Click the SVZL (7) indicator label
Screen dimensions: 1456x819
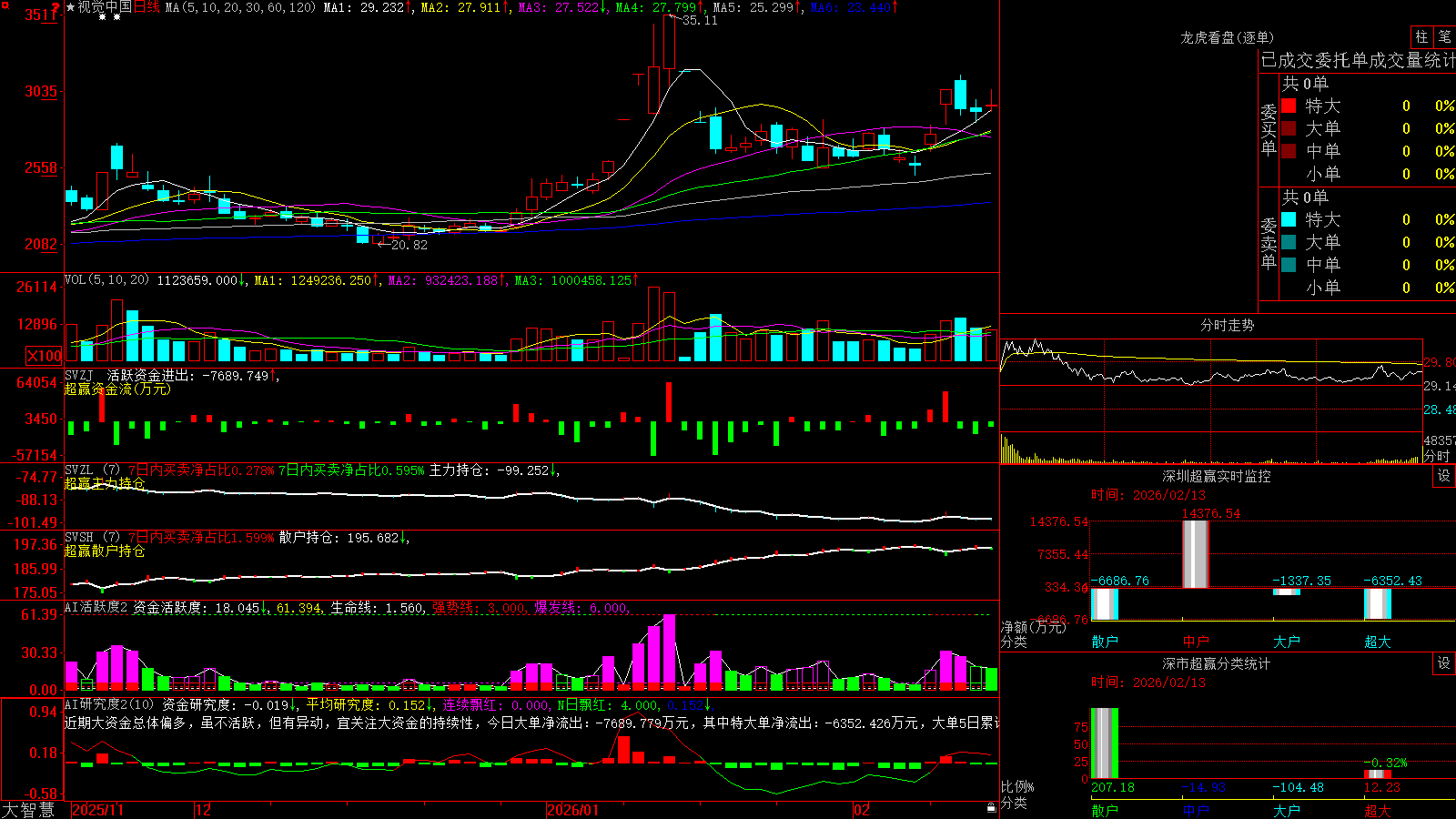click(92, 470)
